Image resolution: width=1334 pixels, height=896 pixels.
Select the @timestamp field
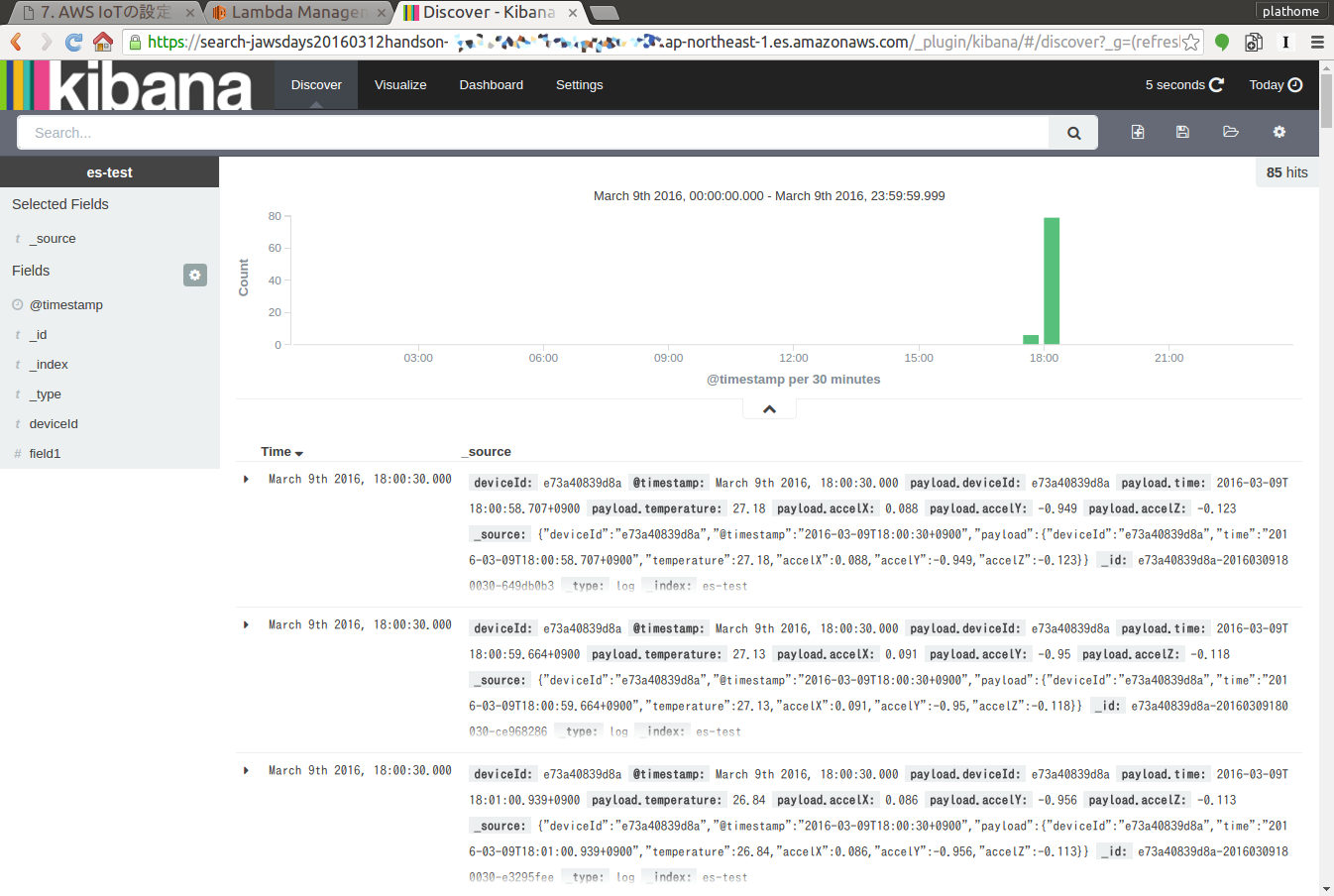[x=65, y=305]
